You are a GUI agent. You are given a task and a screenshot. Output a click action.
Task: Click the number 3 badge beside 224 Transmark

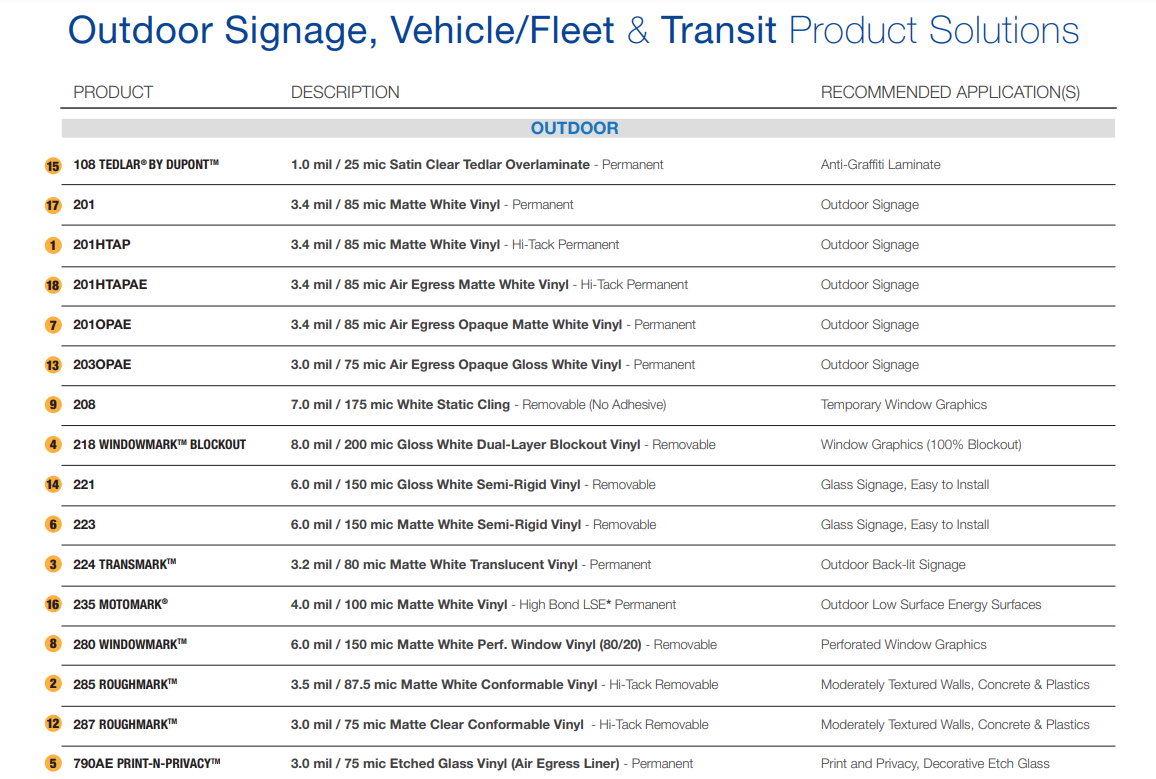coord(53,565)
